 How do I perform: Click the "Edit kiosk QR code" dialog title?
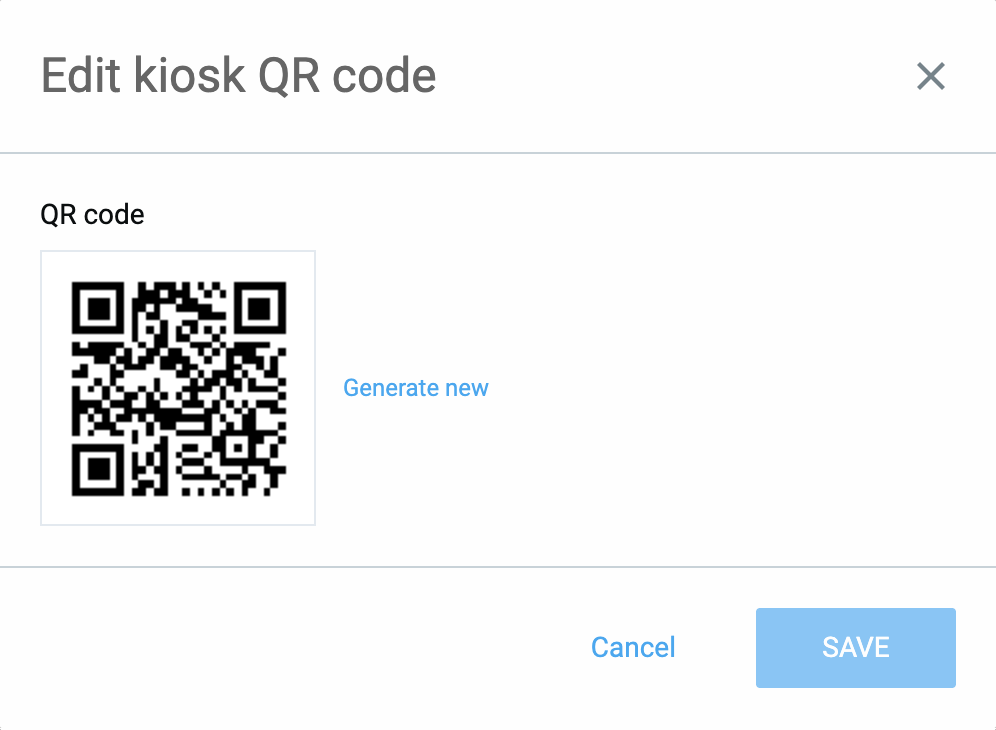pyautogui.click(x=238, y=76)
